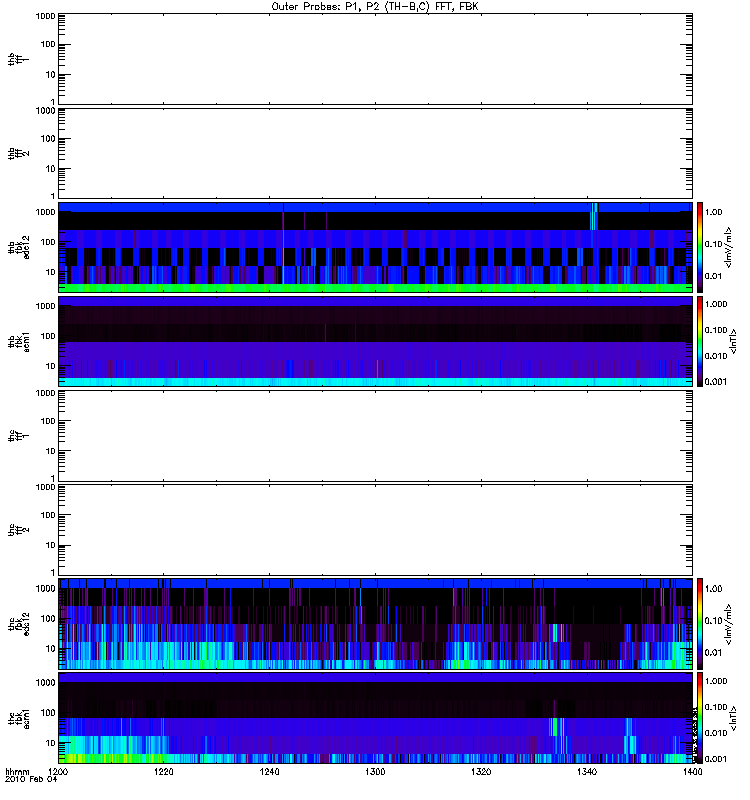Click the 0.10 tick of thb edc12 color bar
Screen dimensions: 750x800
tap(713, 244)
